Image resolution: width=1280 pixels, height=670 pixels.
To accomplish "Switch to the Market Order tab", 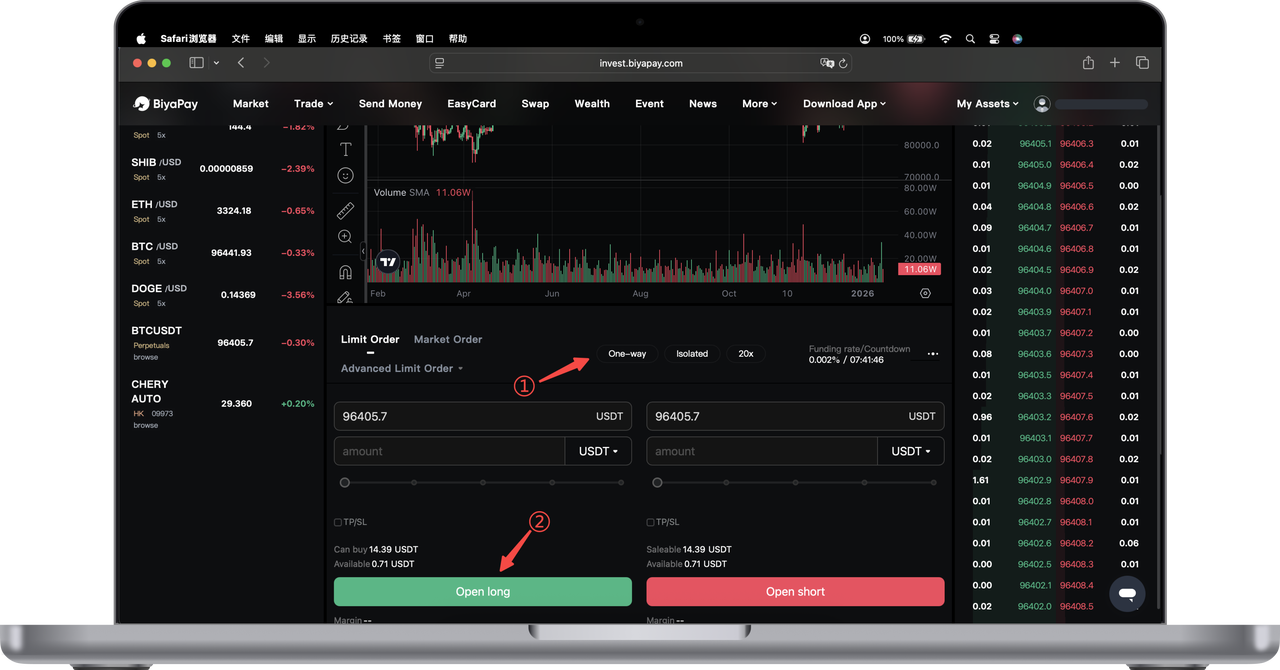I will tap(448, 340).
